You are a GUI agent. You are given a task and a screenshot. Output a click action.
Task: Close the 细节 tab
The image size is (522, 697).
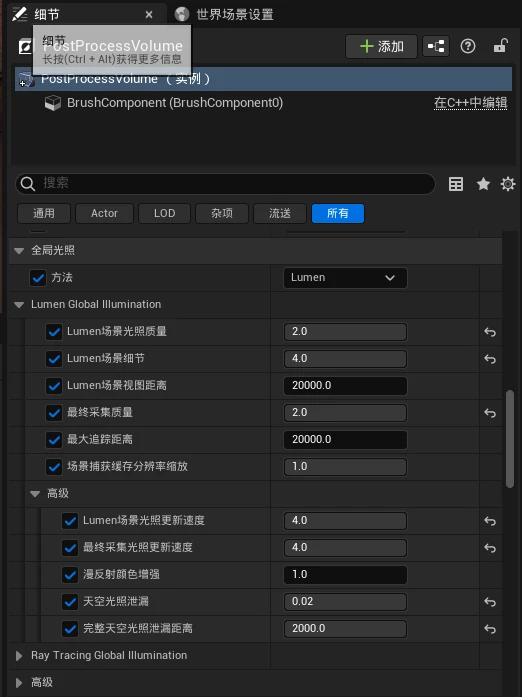[149, 15]
